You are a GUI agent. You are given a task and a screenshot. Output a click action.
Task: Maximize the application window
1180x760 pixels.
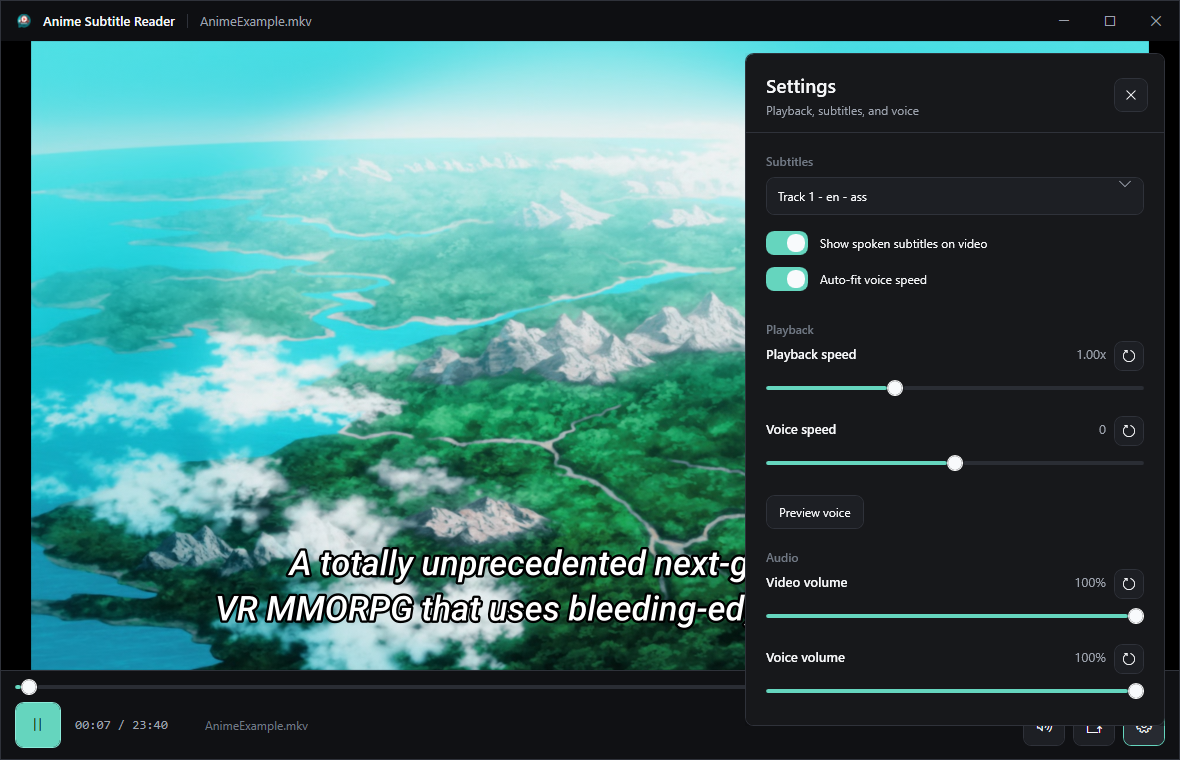[x=1109, y=21]
